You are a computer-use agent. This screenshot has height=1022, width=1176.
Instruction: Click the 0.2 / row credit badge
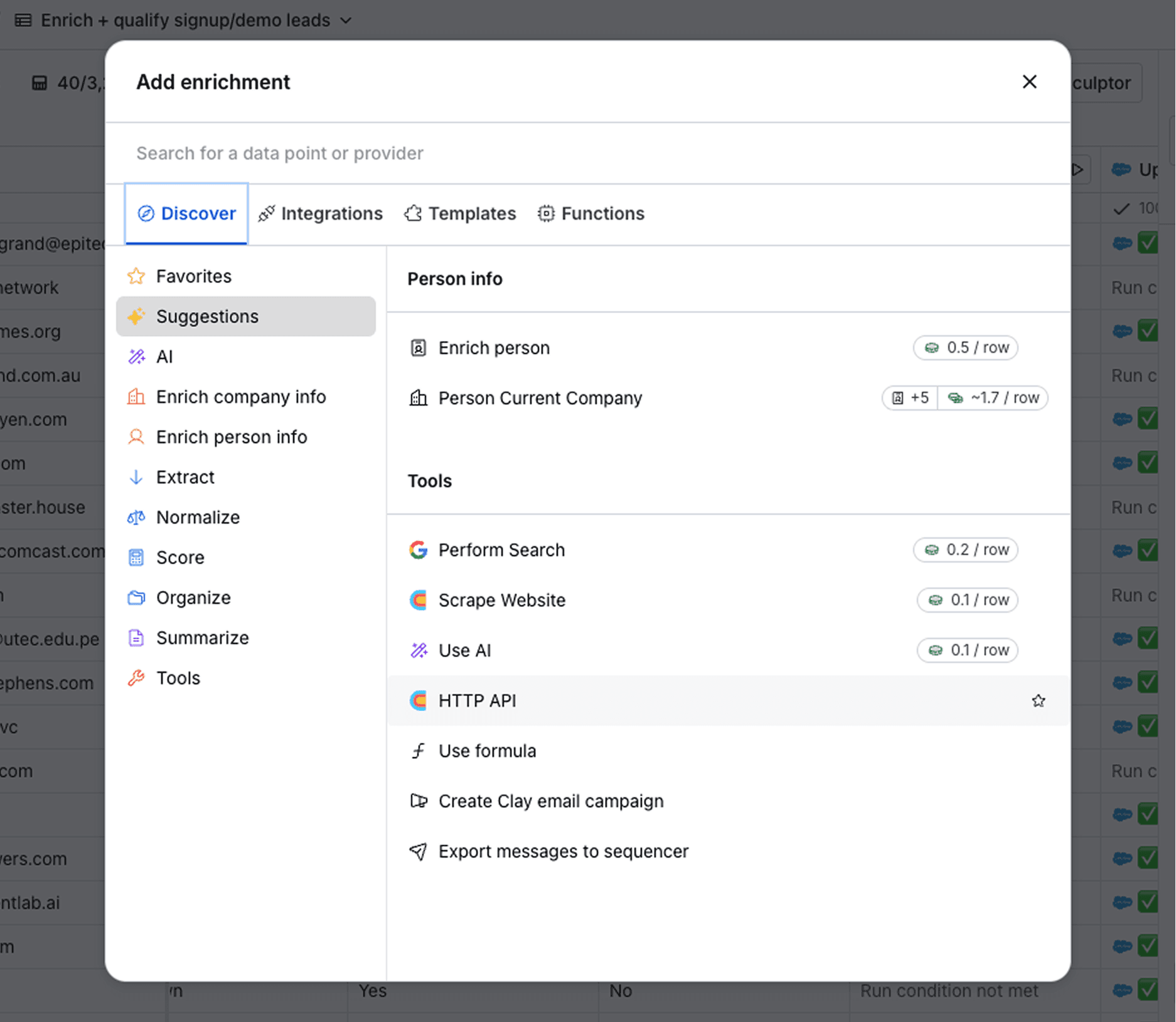click(x=966, y=550)
